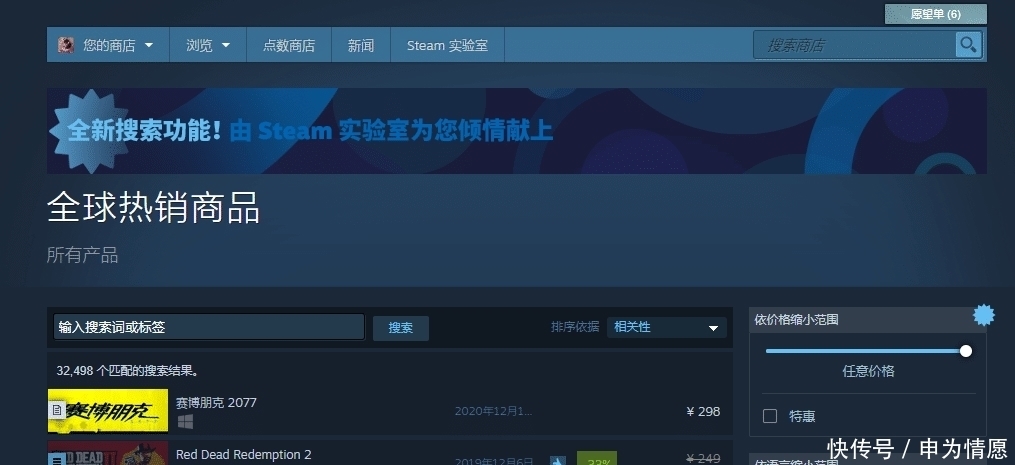Click the magnifier search button in store header
The height and width of the screenshot is (465, 1015).
[968, 45]
